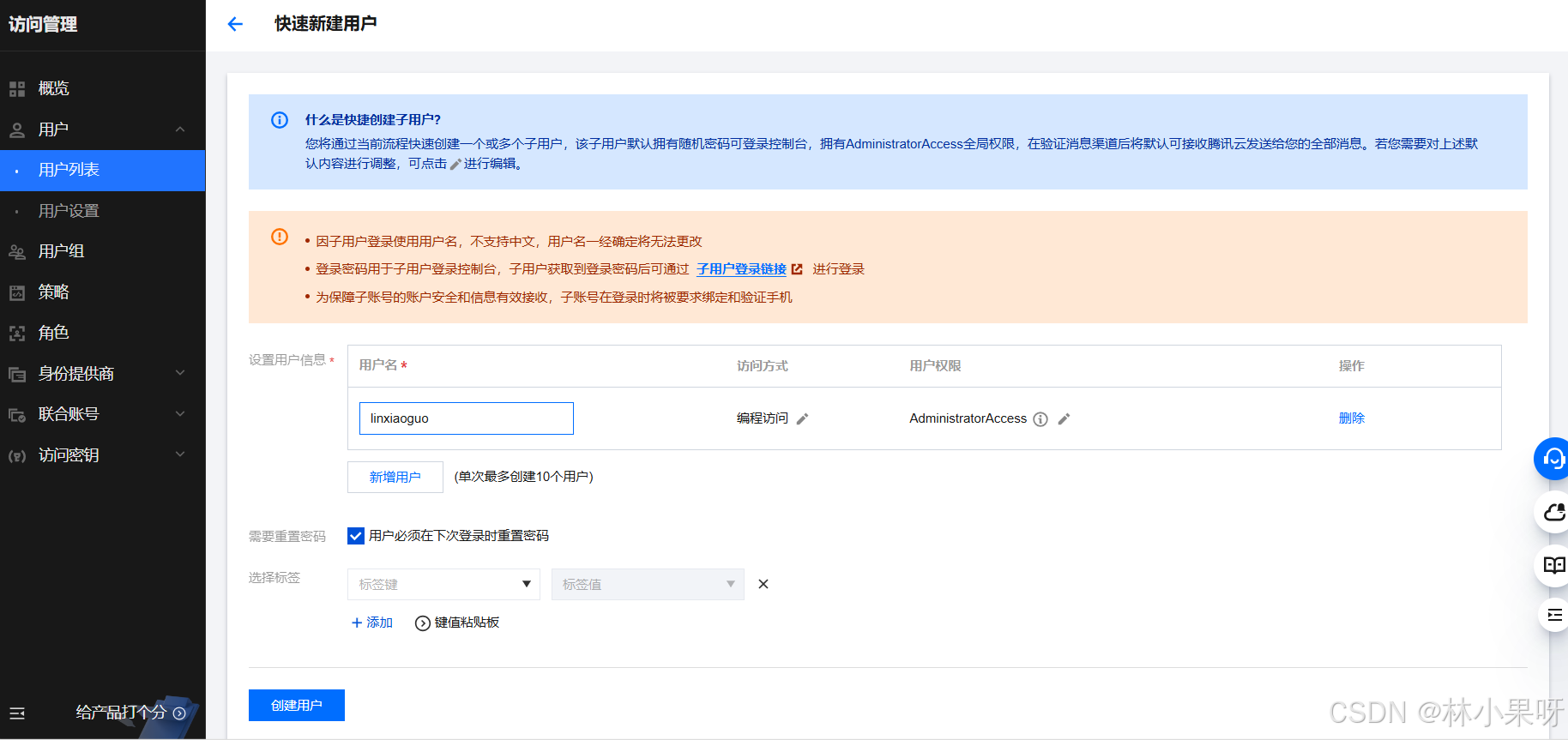Viewport: 1568px width, 740px height.
Task: Click the blue info icon in the blue notice
Action: click(280, 120)
